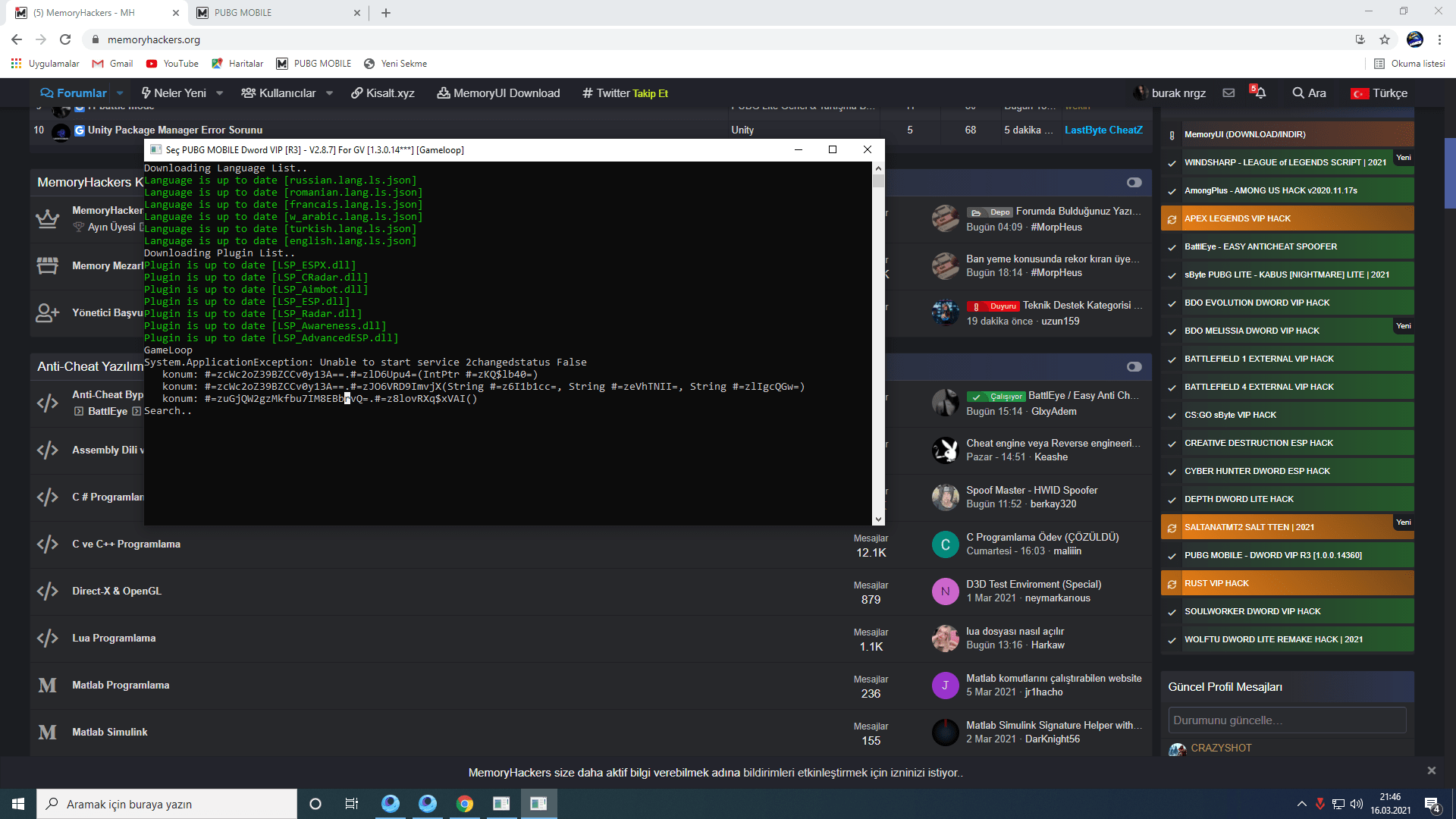The height and width of the screenshot is (819, 1456).
Task: Click the Windows taskbar search box
Action: point(167,804)
